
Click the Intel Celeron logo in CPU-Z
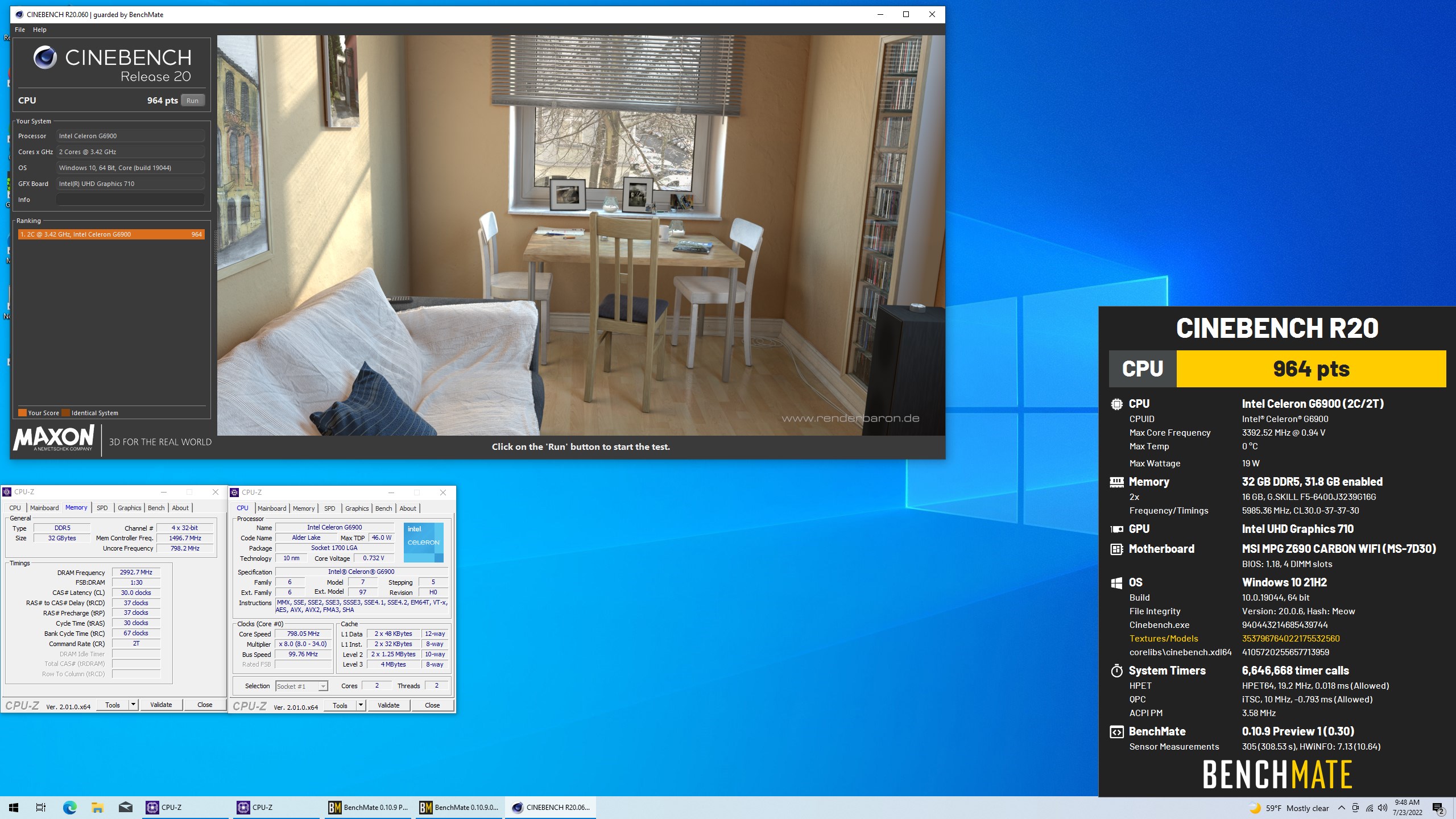[423, 542]
